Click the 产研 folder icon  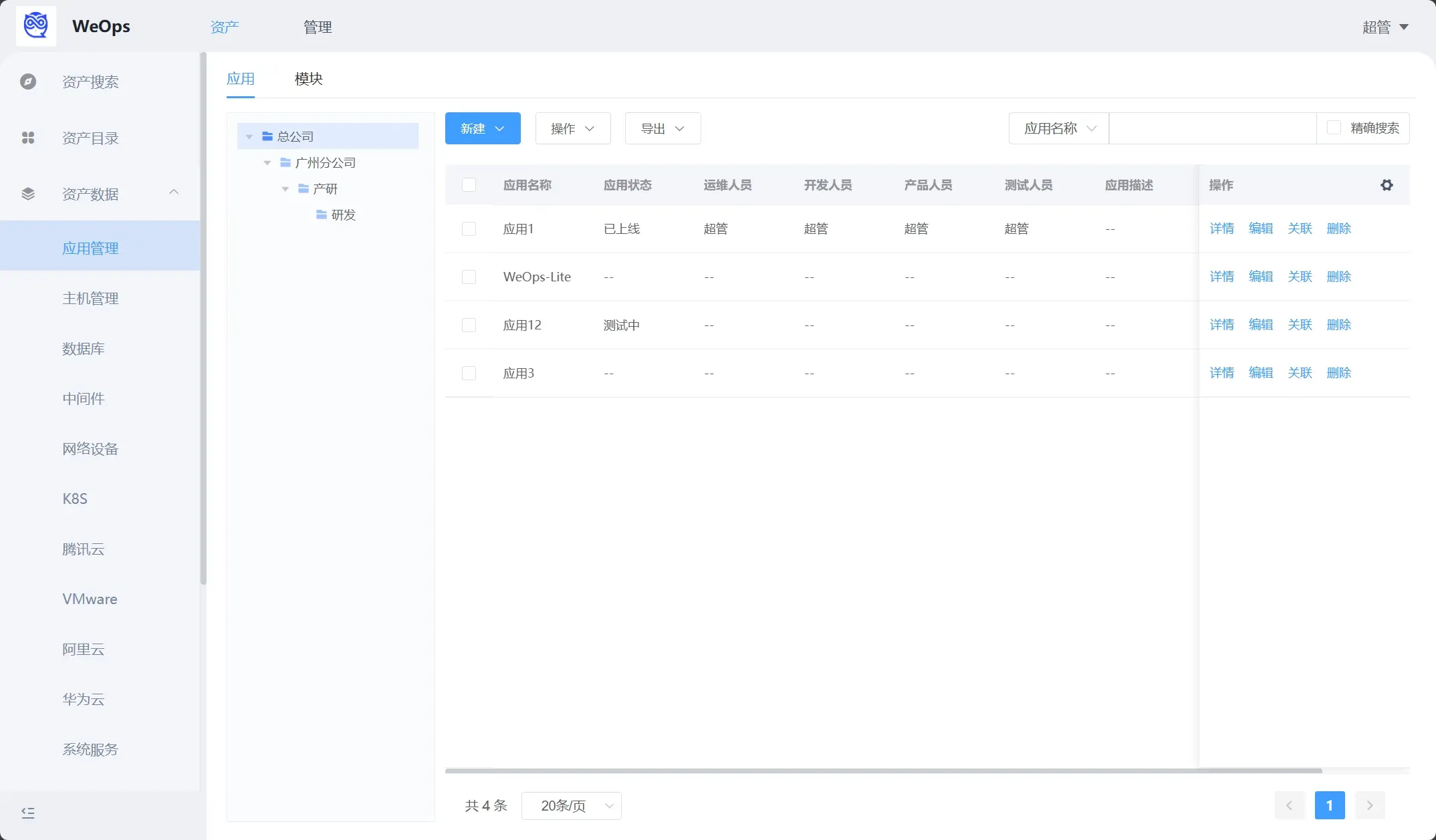point(304,188)
